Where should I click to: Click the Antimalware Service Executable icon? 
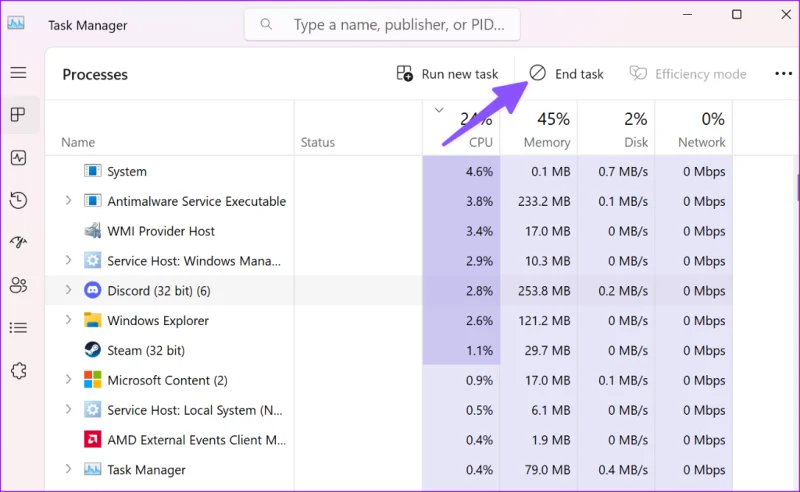pos(92,201)
